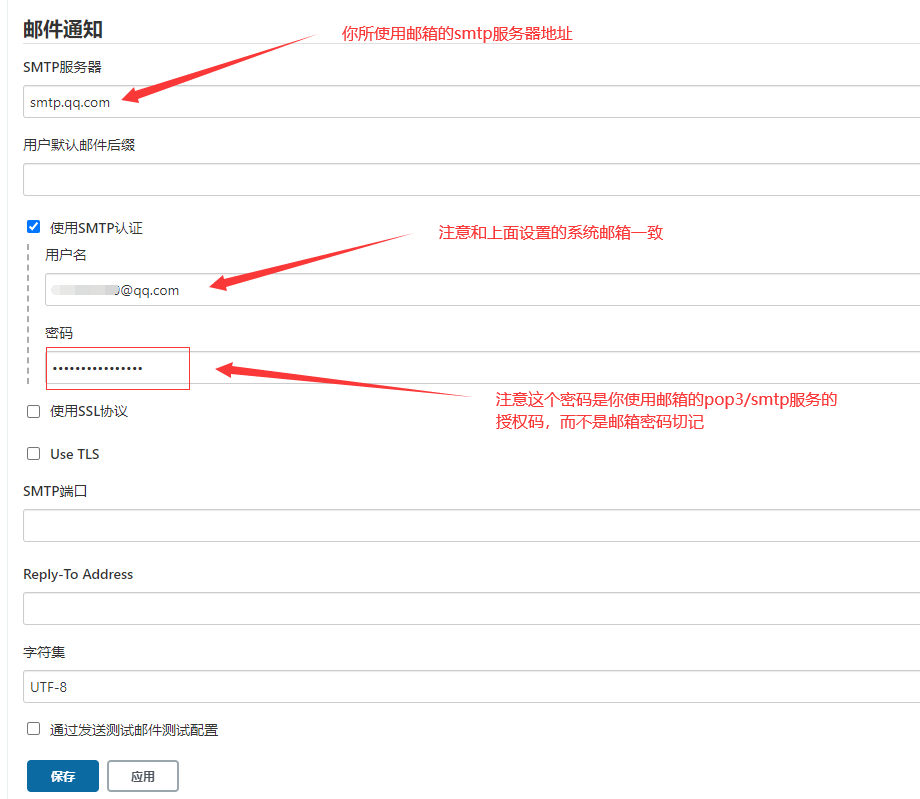The height and width of the screenshot is (799, 920).
Task: Focus the 用户默认邮件后缀 input box
Action: [x=470, y=180]
